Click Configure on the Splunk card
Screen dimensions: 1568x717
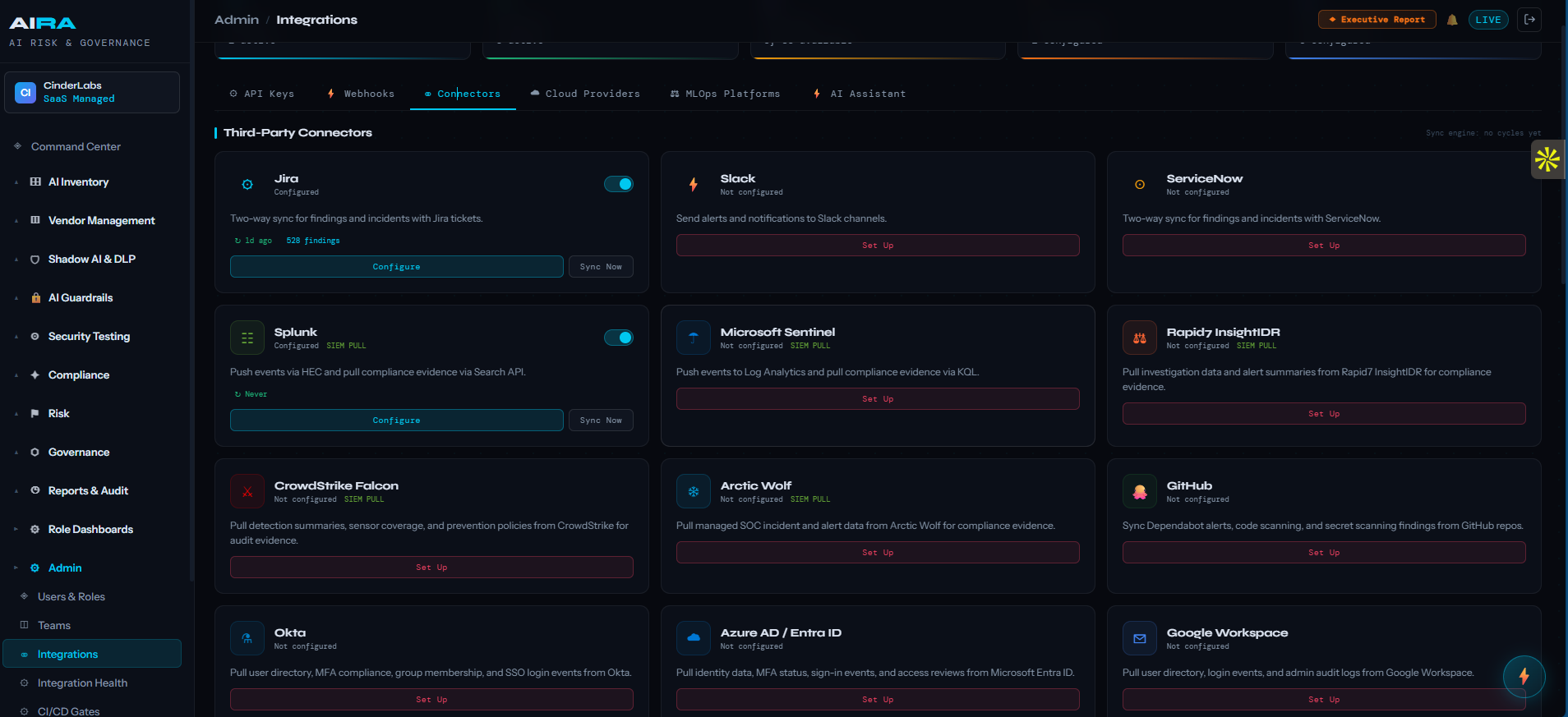[x=397, y=421]
